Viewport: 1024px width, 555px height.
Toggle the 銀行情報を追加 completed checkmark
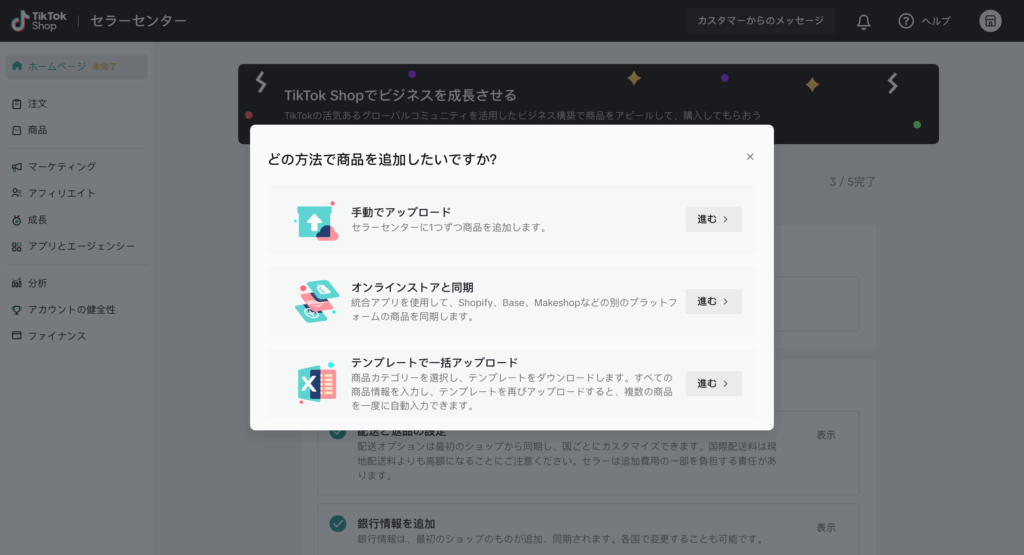pyautogui.click(x=338, y=524)
